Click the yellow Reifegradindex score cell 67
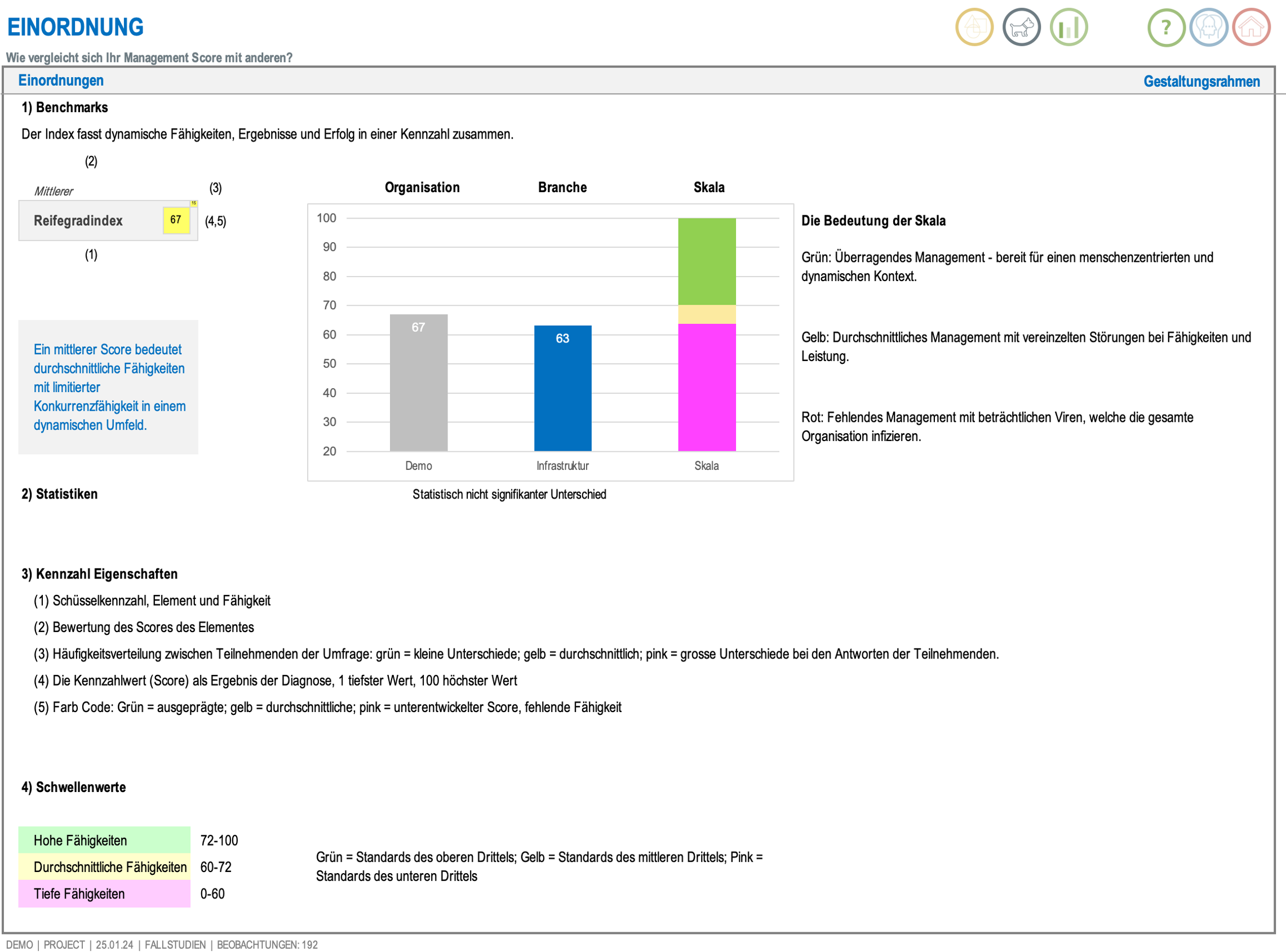 pyautogui.click(x=176, y=220)
